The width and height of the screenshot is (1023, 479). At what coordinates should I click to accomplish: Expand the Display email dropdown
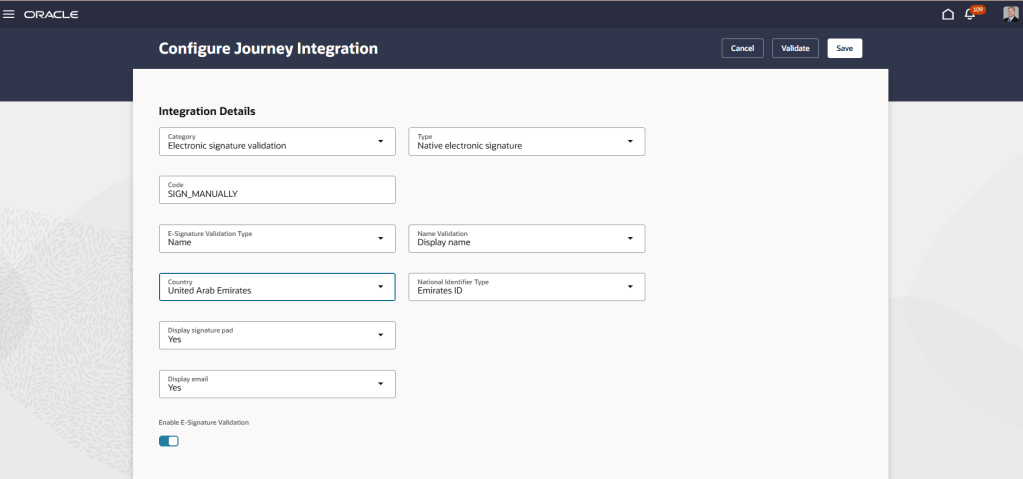coord(380,384)
